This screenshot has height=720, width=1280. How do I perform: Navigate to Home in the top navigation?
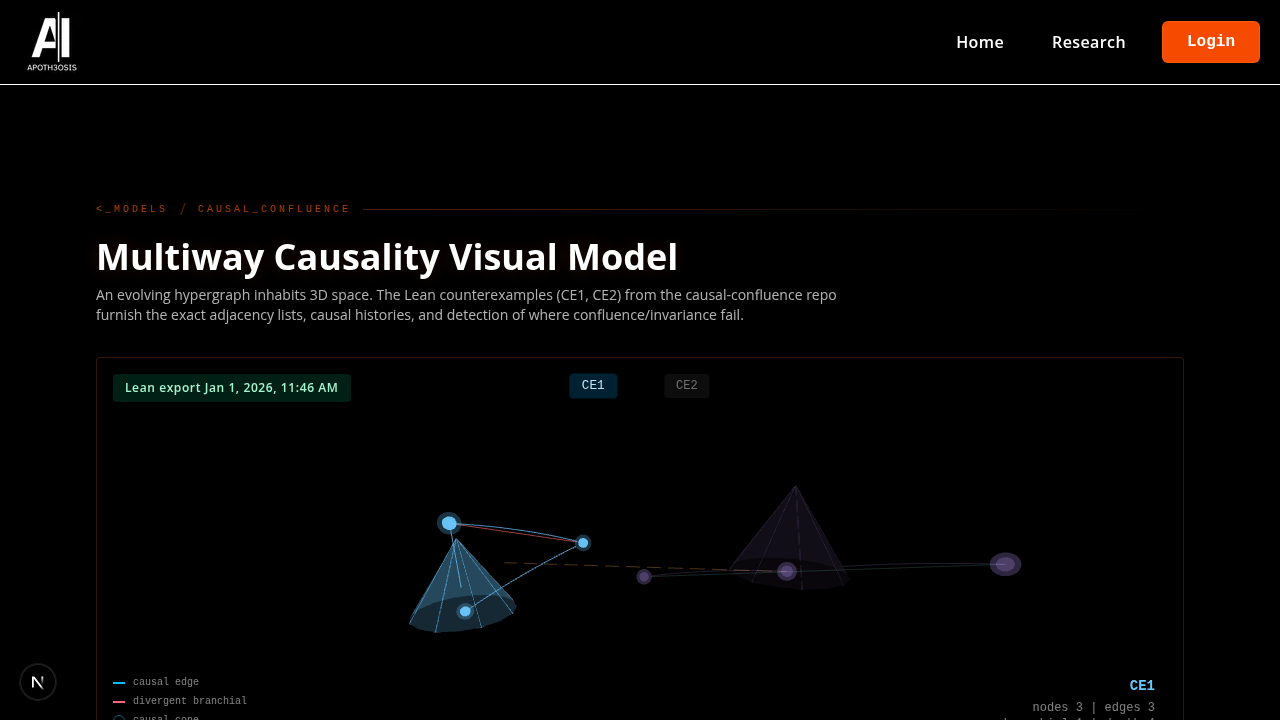pos(980,42)
